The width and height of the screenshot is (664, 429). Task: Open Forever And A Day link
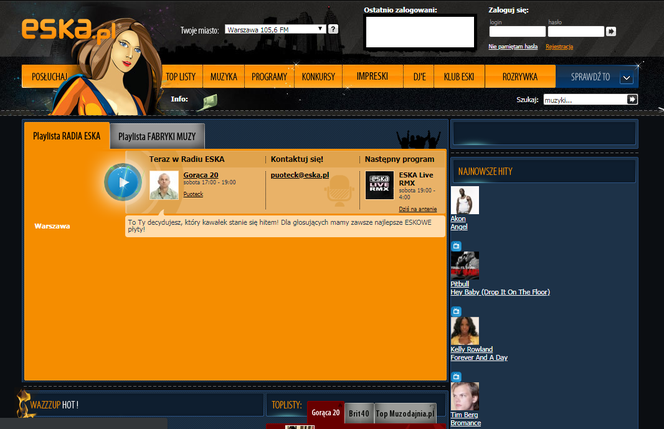click(479, 357)
